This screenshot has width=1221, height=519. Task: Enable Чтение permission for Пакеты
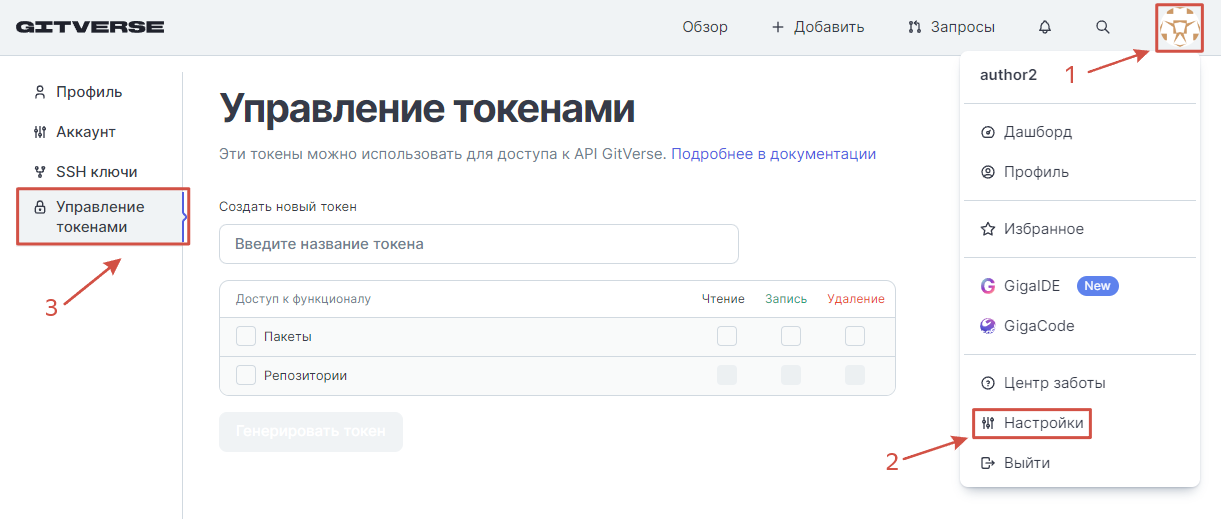(x=727, y=337)
